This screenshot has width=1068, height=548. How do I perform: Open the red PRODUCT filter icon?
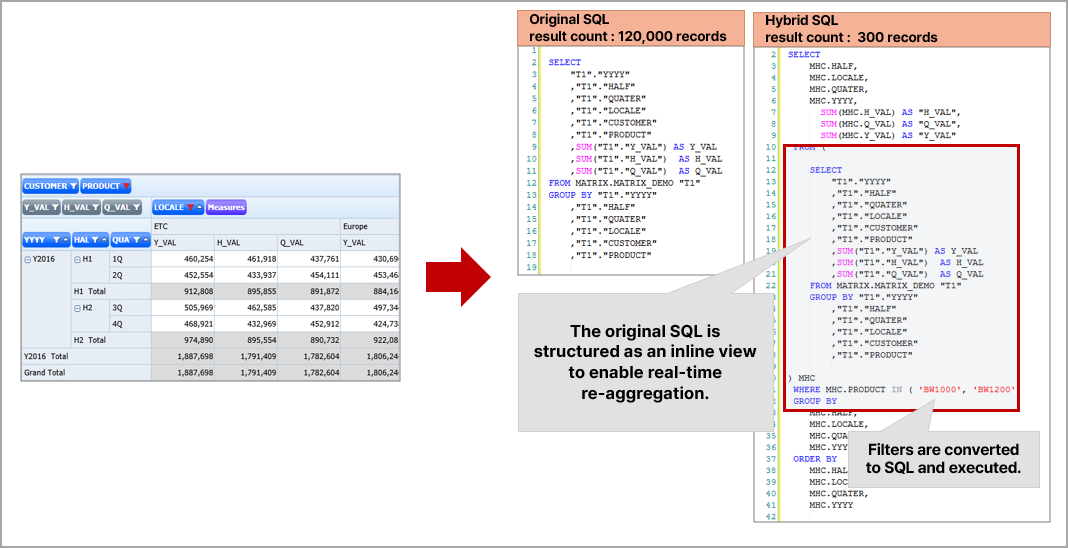click(x=126, y=186)
